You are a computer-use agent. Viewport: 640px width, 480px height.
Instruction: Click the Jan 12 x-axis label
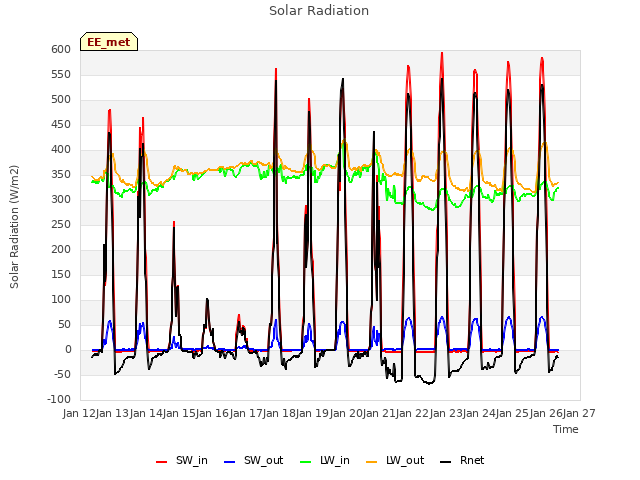click(79, 413)
